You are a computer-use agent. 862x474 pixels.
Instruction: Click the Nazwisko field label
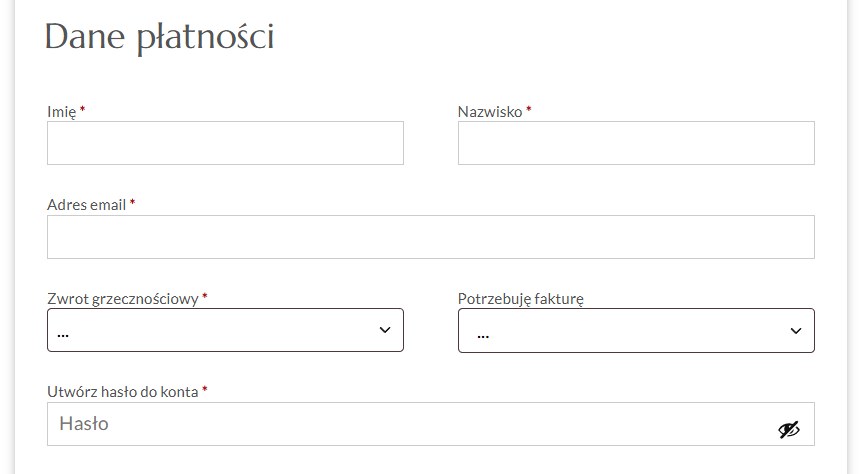(x=490, y=112)
